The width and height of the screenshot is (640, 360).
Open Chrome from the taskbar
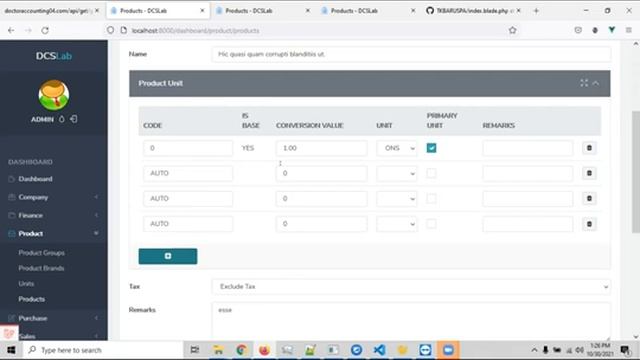pos(241,350)
